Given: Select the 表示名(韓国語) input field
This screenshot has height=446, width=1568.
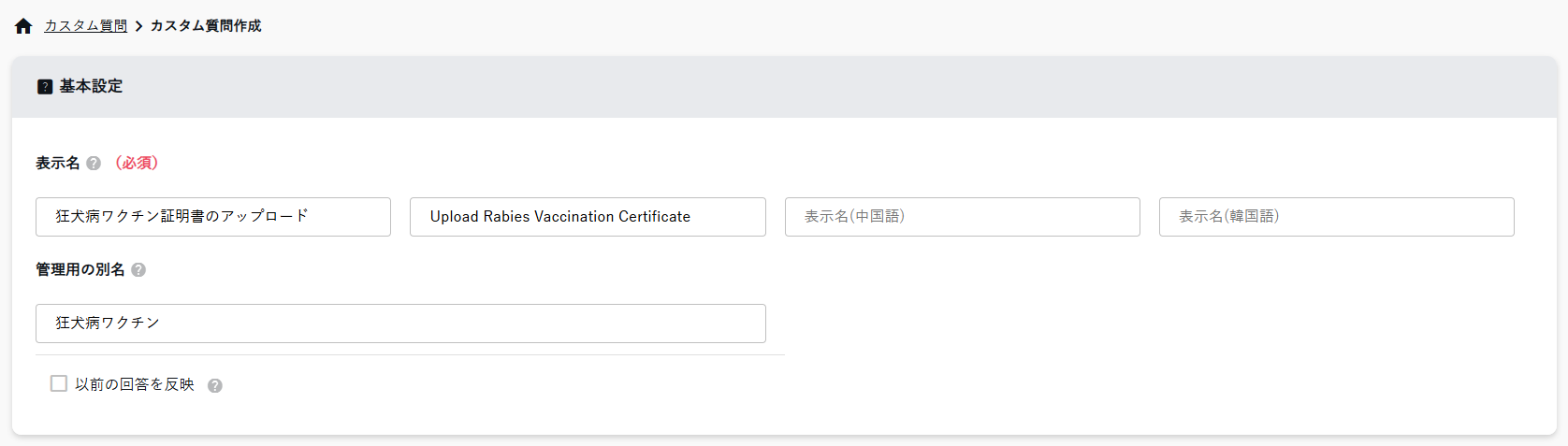Looking at the screenshot, I should [x=1336, y=217].
